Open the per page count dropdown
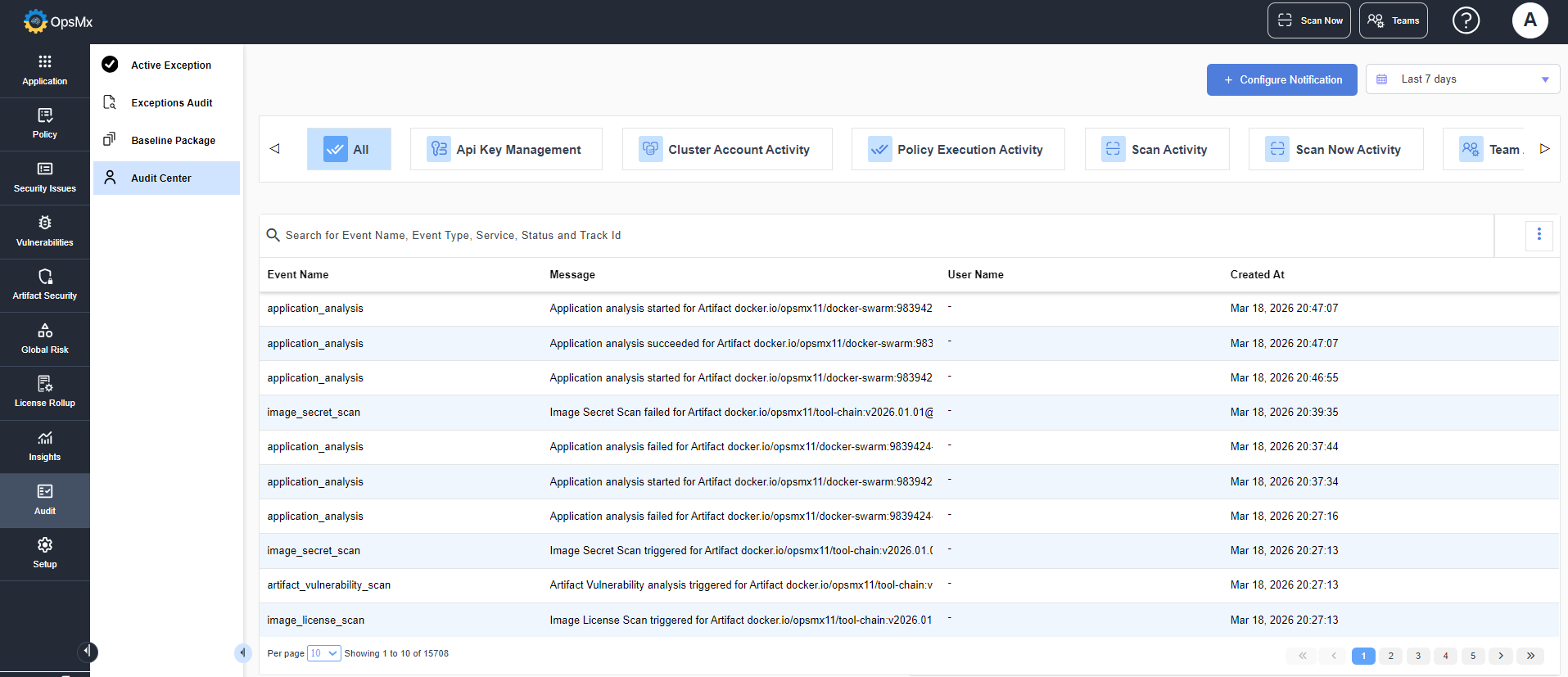Image resolution: width=1568 pixels, height=677 pixels. point(324,653)
